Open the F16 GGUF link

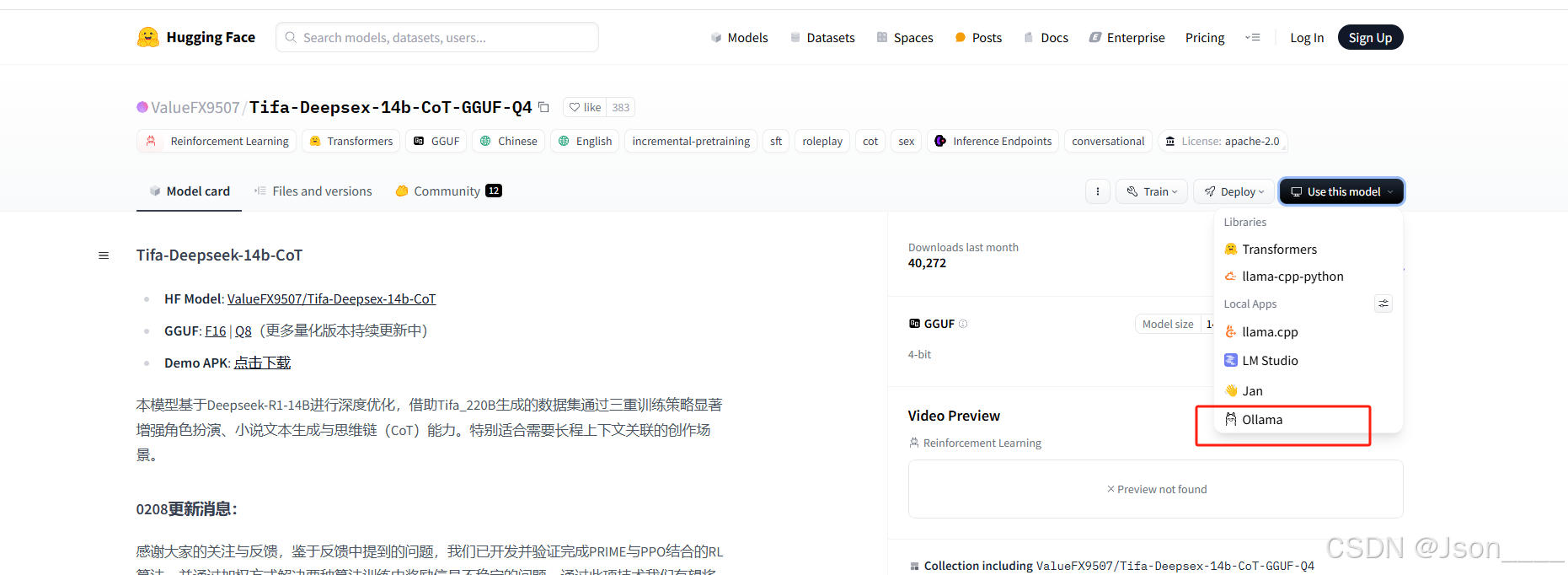coord(216,330)
